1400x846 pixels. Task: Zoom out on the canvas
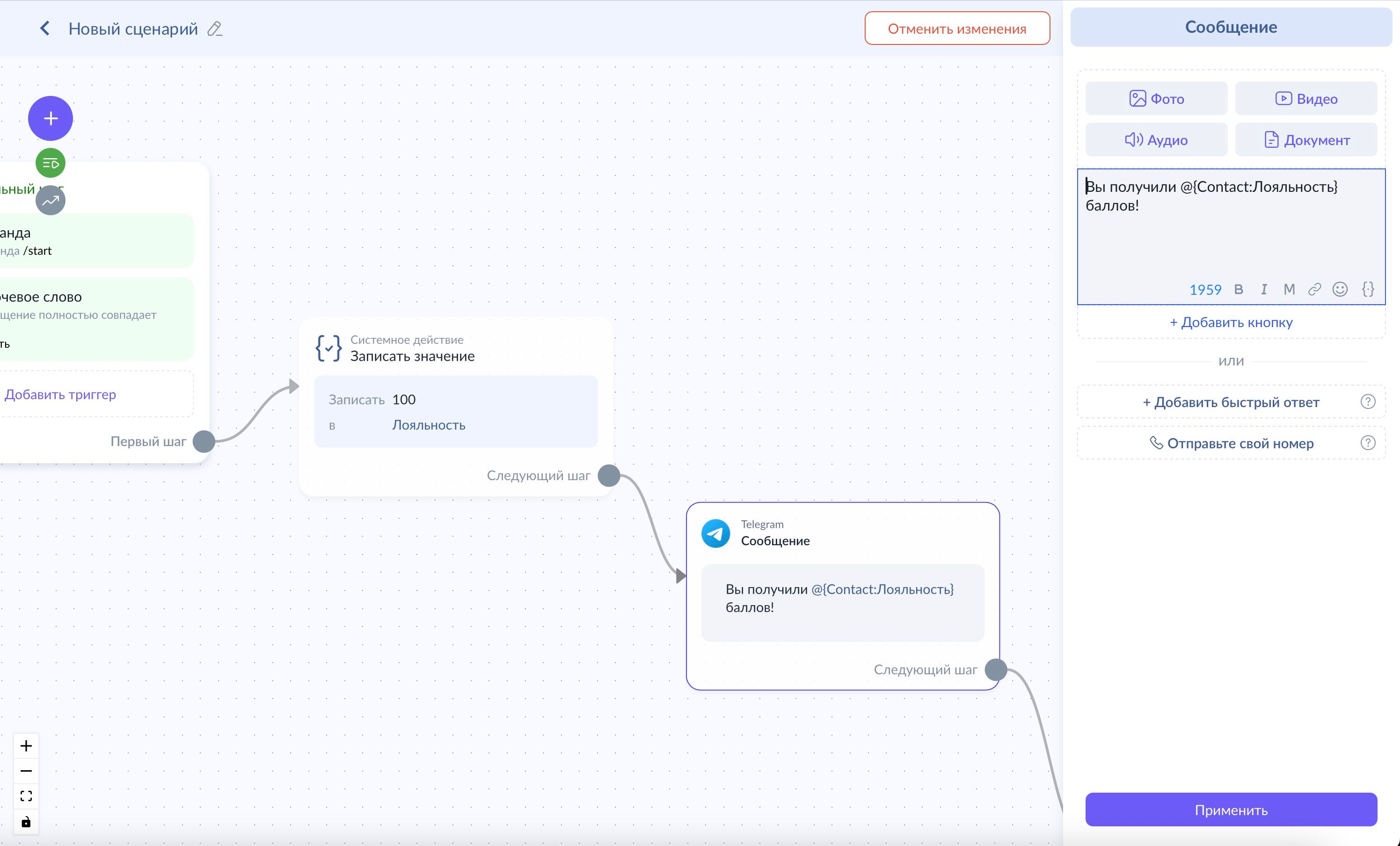point(26,771)
